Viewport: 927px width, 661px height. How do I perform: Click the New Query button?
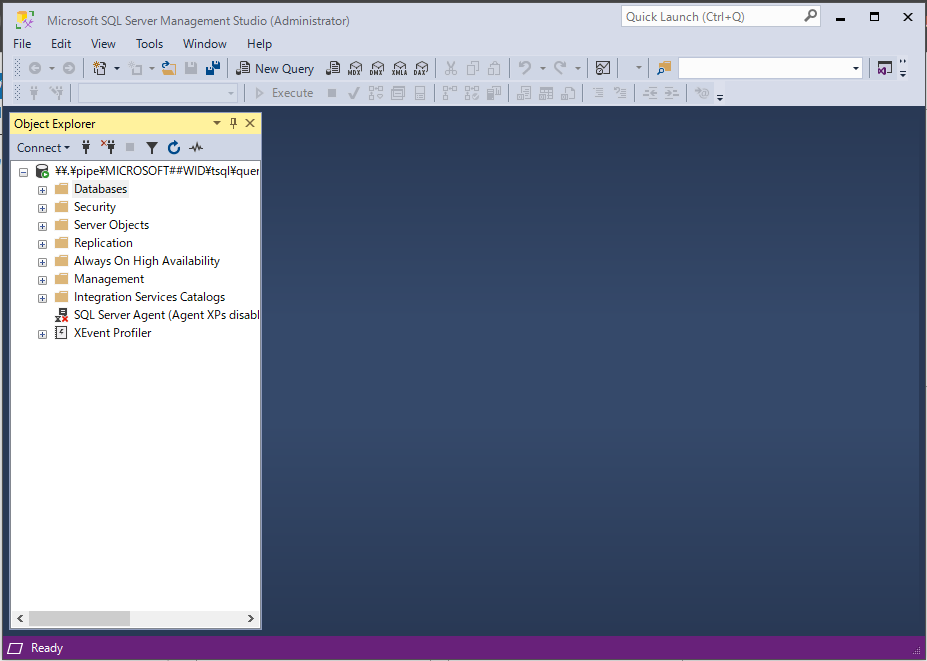click(275, 68)
